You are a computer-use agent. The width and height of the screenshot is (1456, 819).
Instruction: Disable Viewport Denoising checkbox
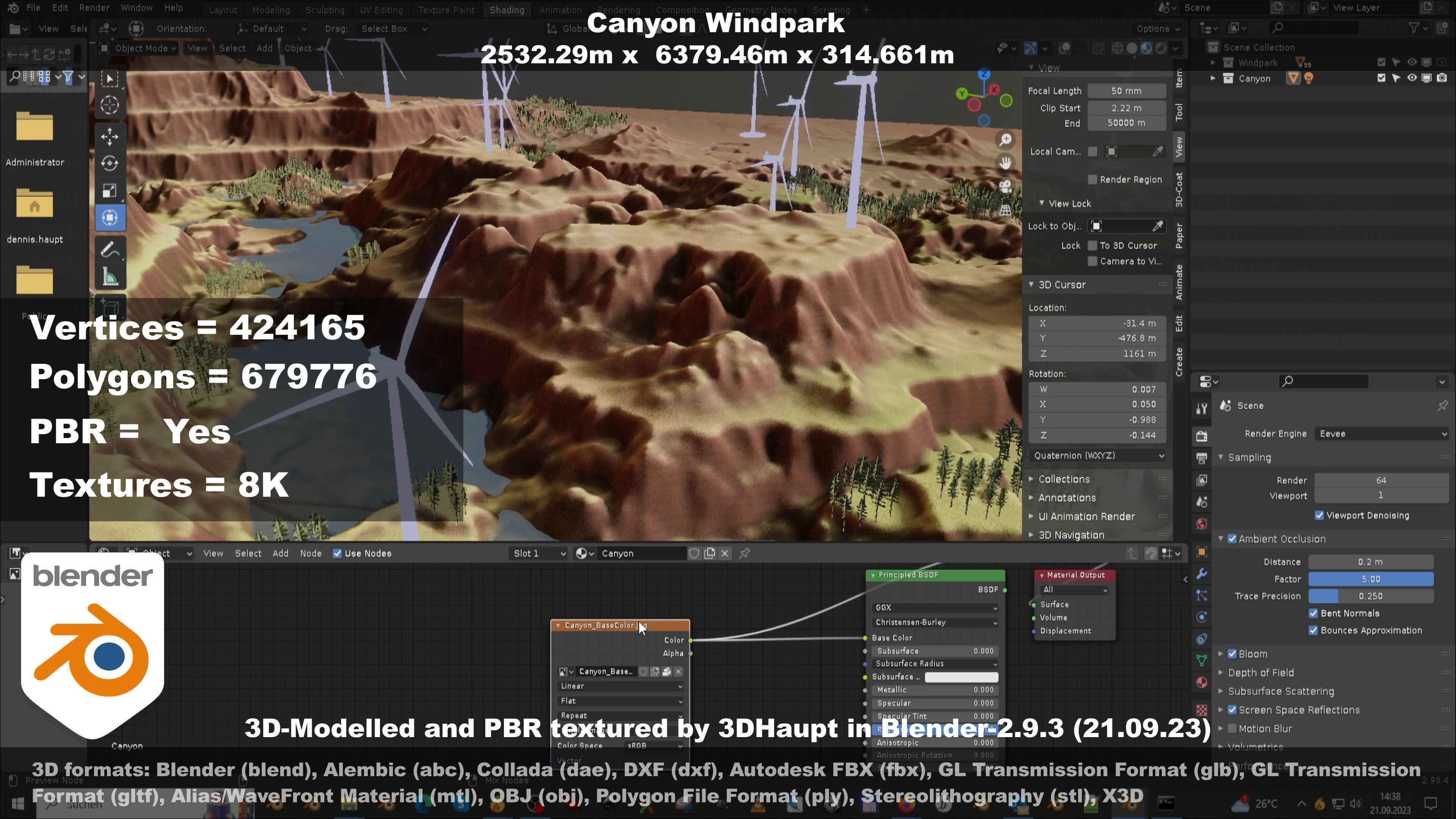1319,516
